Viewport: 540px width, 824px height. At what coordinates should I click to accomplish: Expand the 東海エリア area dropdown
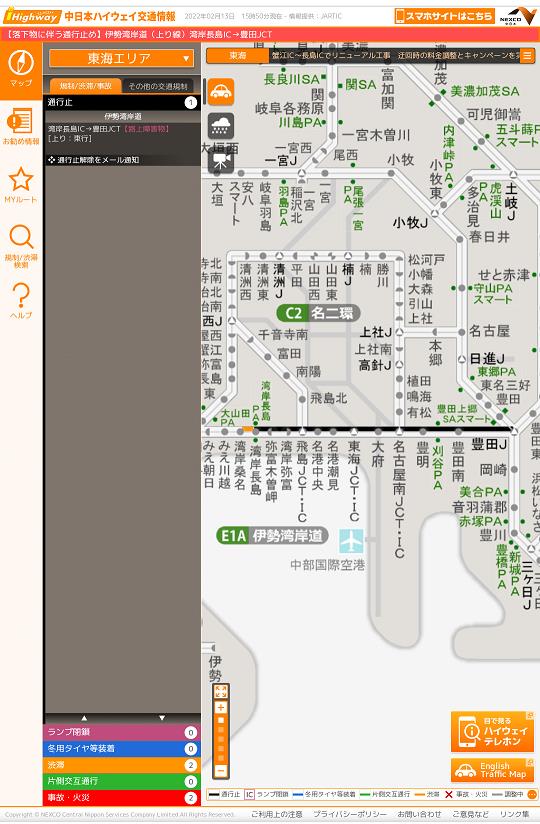[x=122, y=58]
